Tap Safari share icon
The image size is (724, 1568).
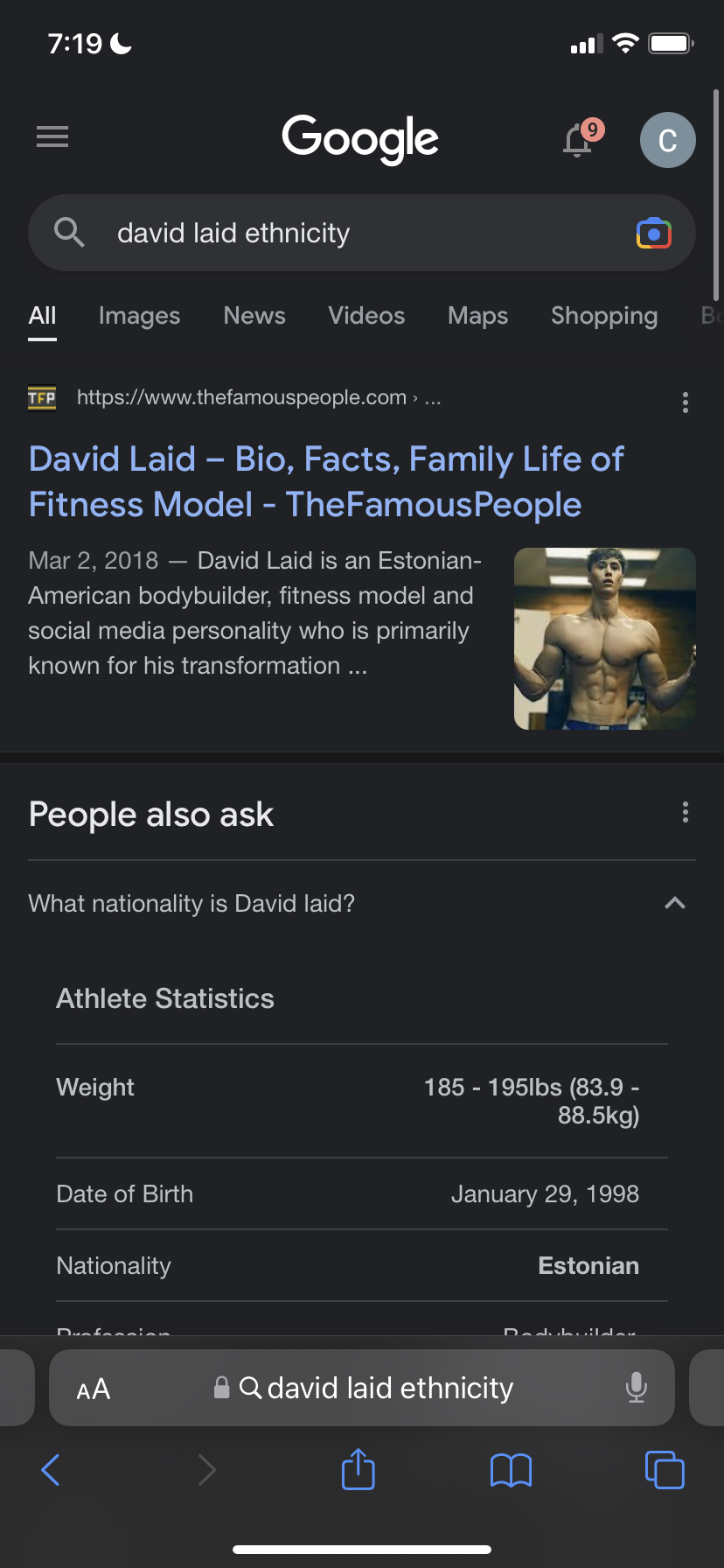[x=359, y=1469]
